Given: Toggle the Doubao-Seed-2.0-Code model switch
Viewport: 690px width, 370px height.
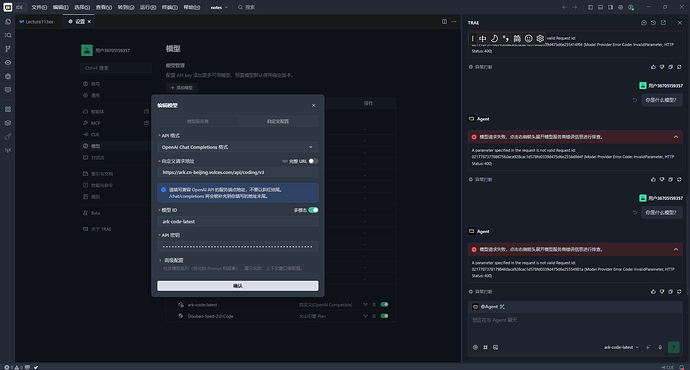Looking at the screenshot, I should point(384,316).
